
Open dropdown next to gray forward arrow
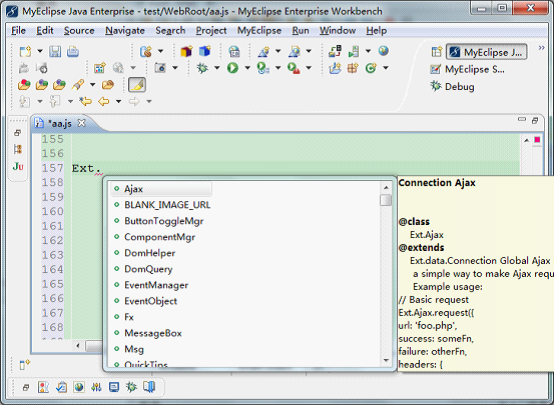click(149, 101)
